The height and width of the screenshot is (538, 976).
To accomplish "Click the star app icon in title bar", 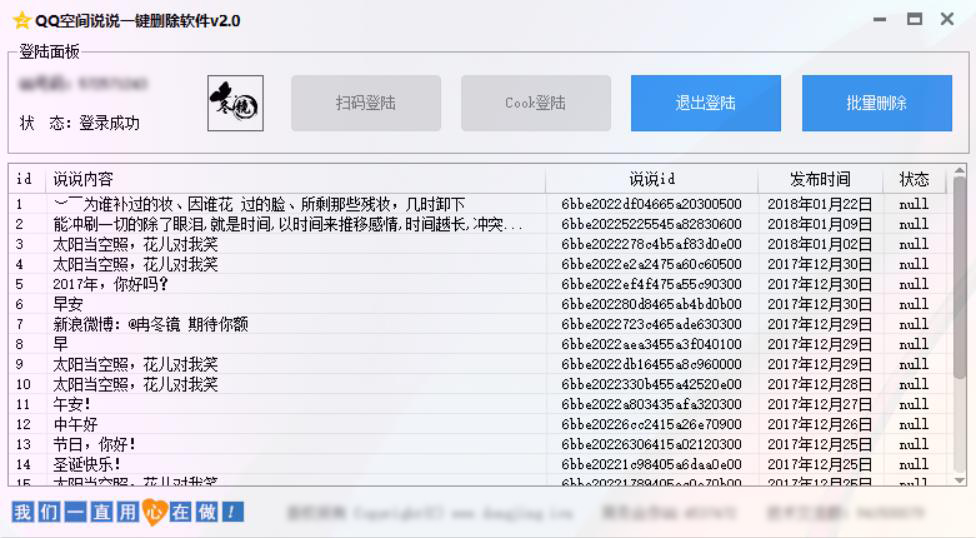I will coord(21,21).
